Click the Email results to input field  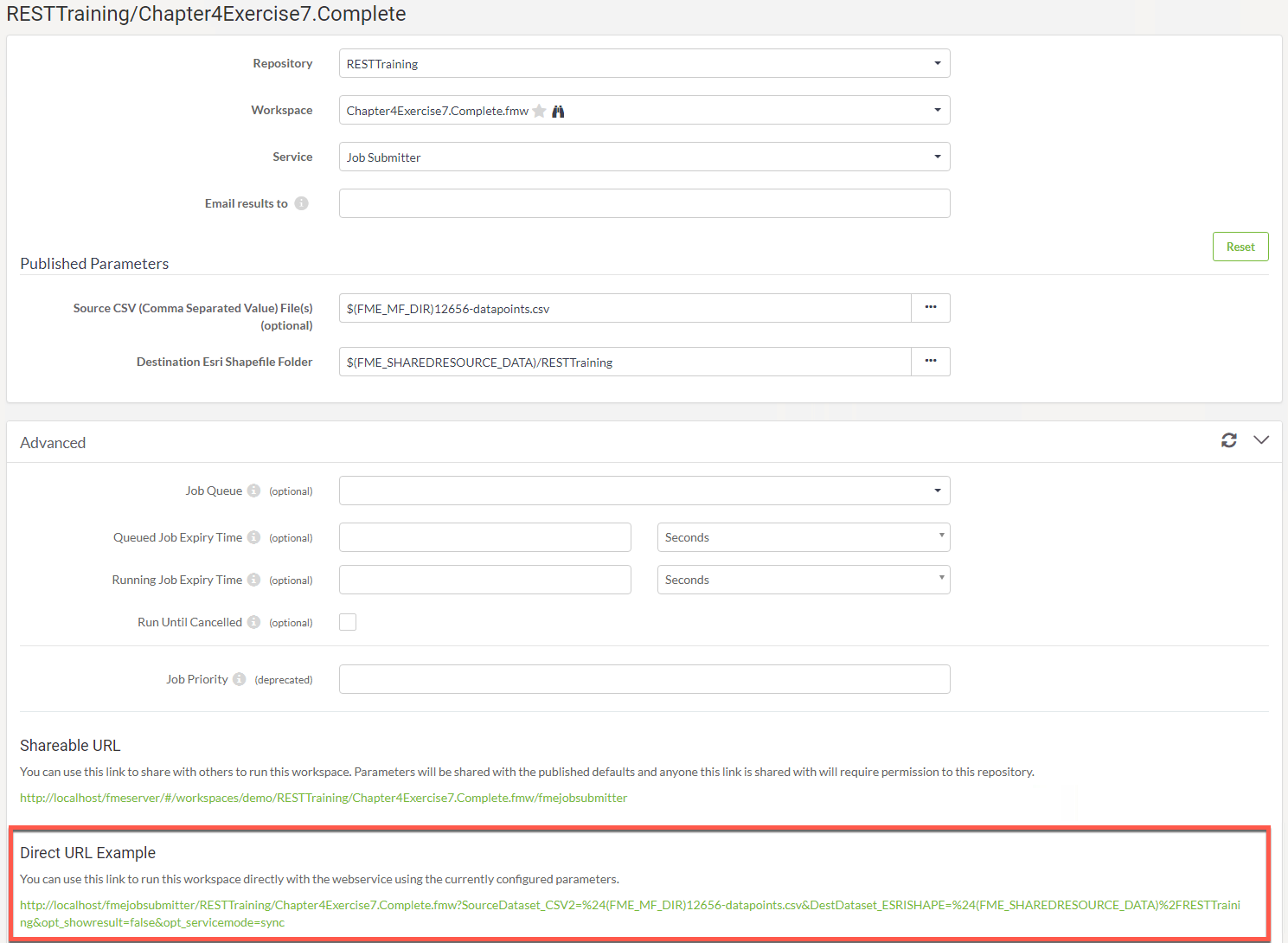click(644, 203)
